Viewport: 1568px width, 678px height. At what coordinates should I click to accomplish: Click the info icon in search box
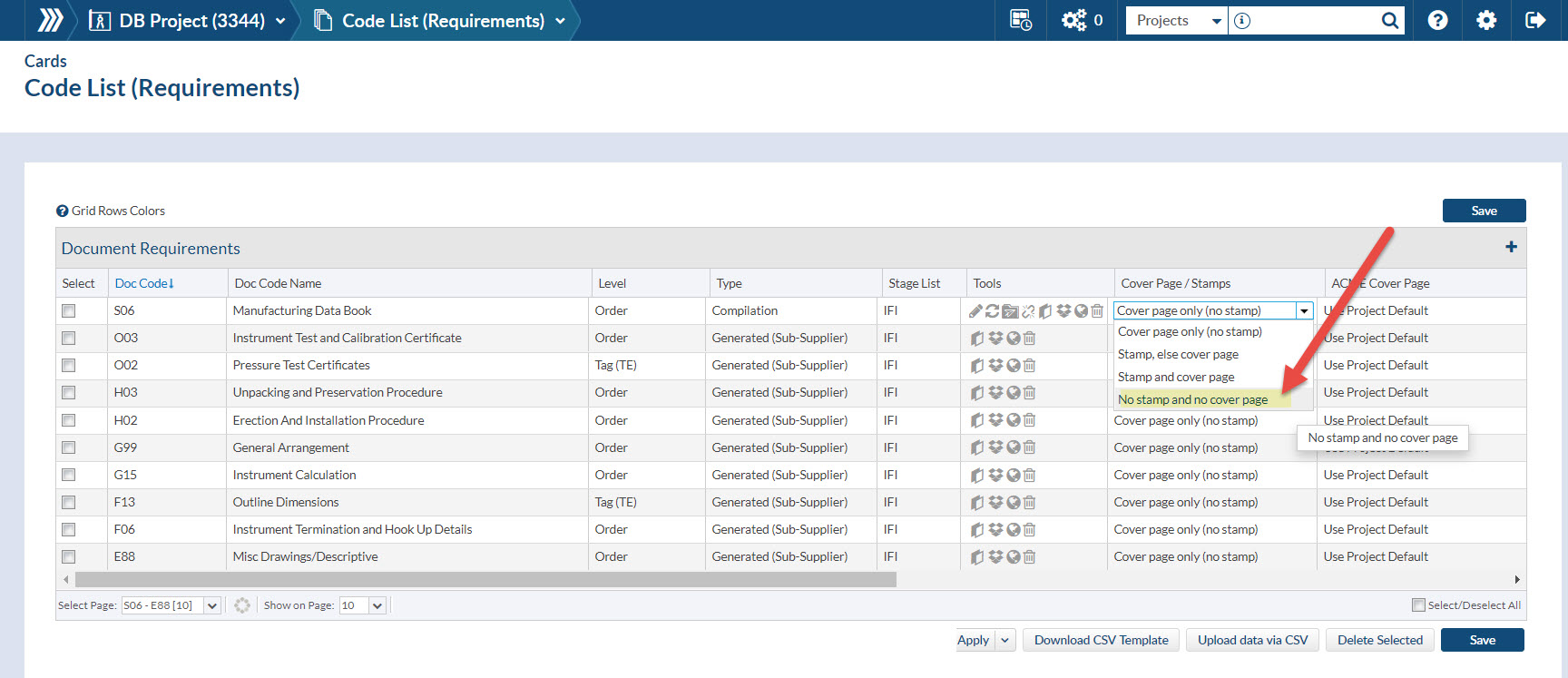point(1242,20)
